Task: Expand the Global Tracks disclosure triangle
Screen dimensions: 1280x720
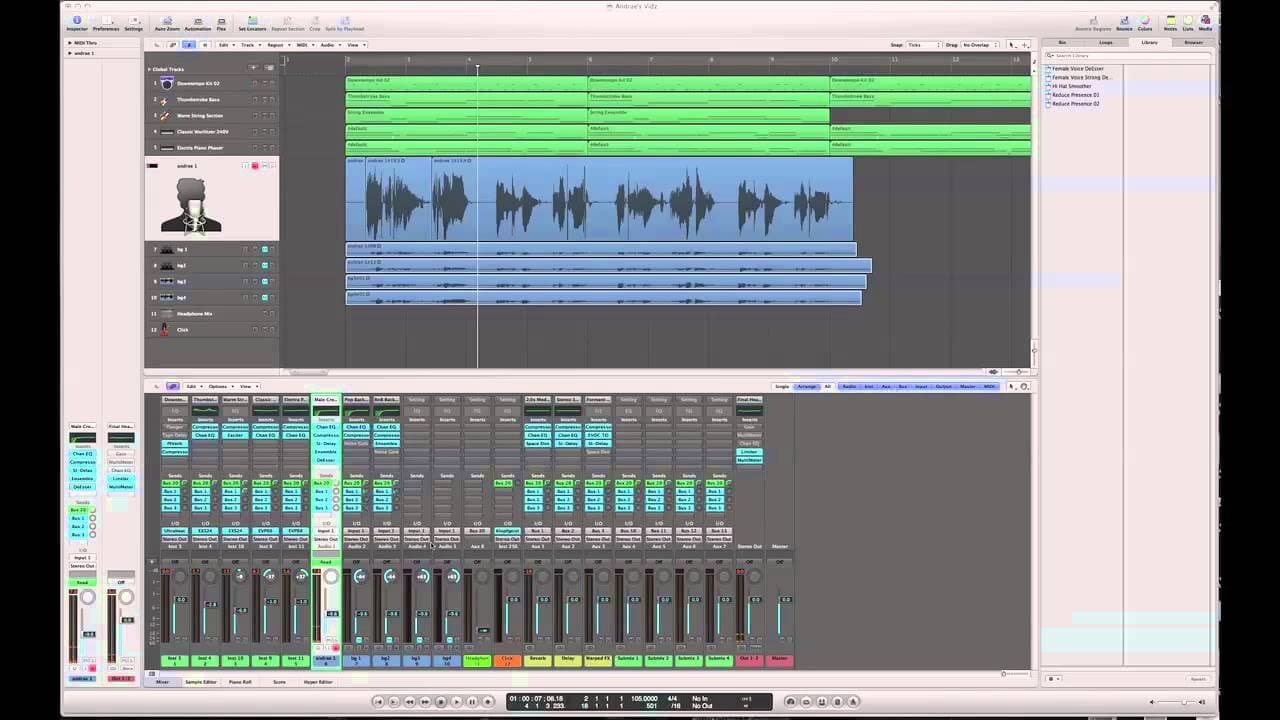Action: click(x=149, y=69)
